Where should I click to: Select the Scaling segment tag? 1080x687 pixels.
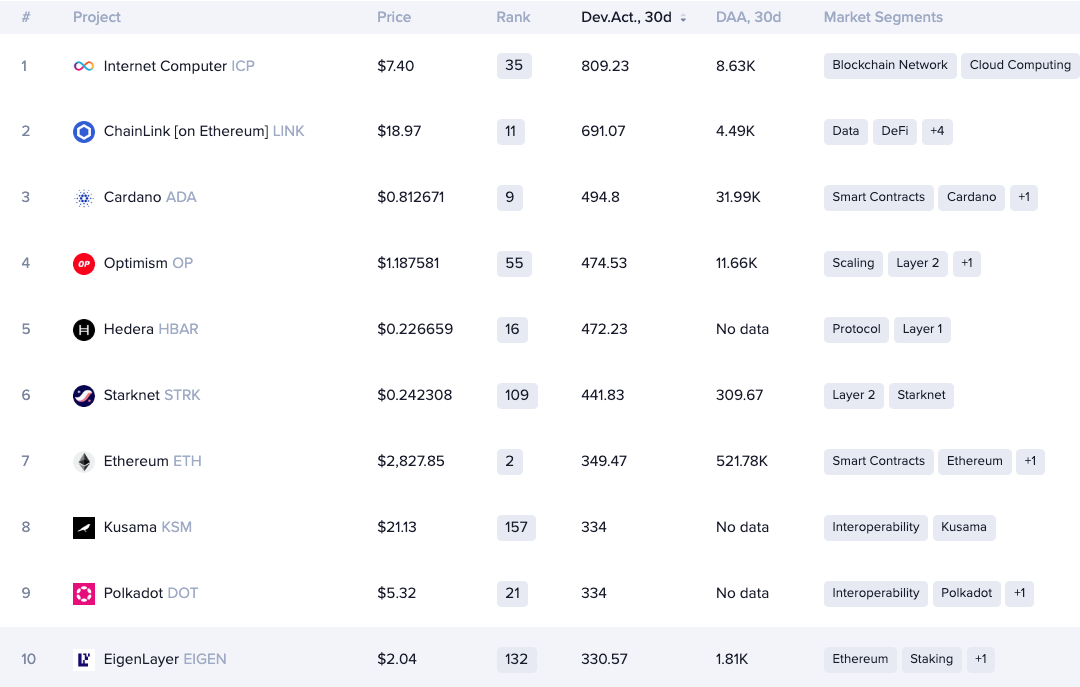[853, 263]
